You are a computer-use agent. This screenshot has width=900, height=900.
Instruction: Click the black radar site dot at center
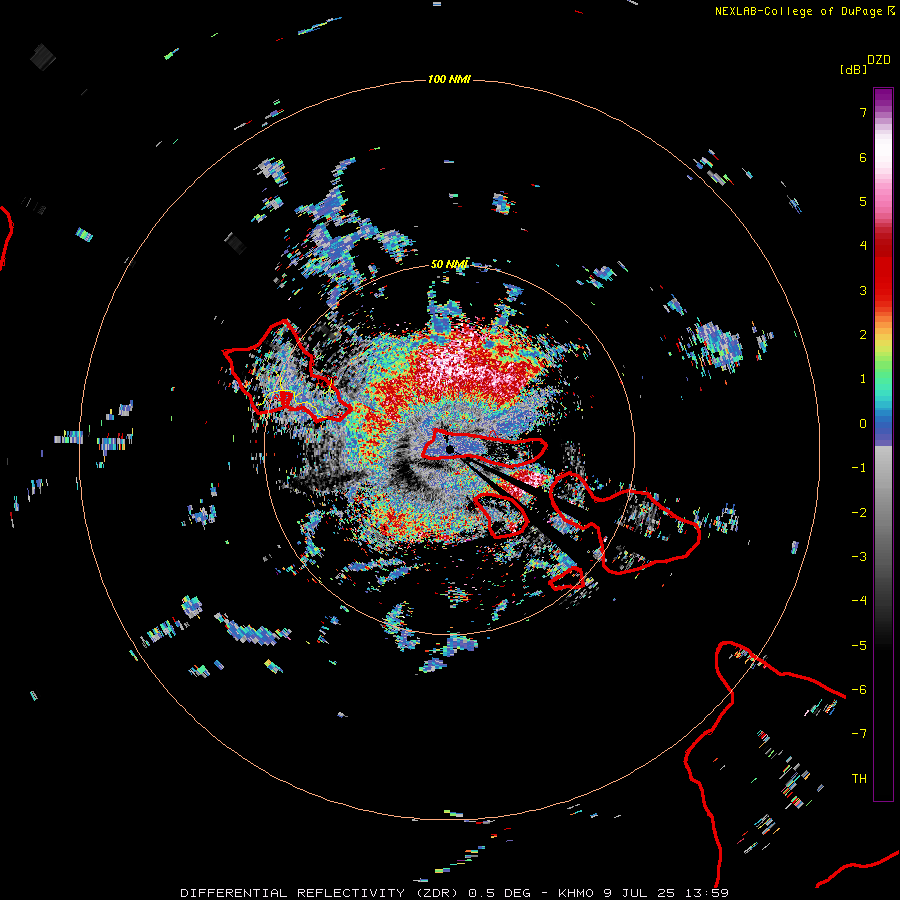[x=449, y=449]
